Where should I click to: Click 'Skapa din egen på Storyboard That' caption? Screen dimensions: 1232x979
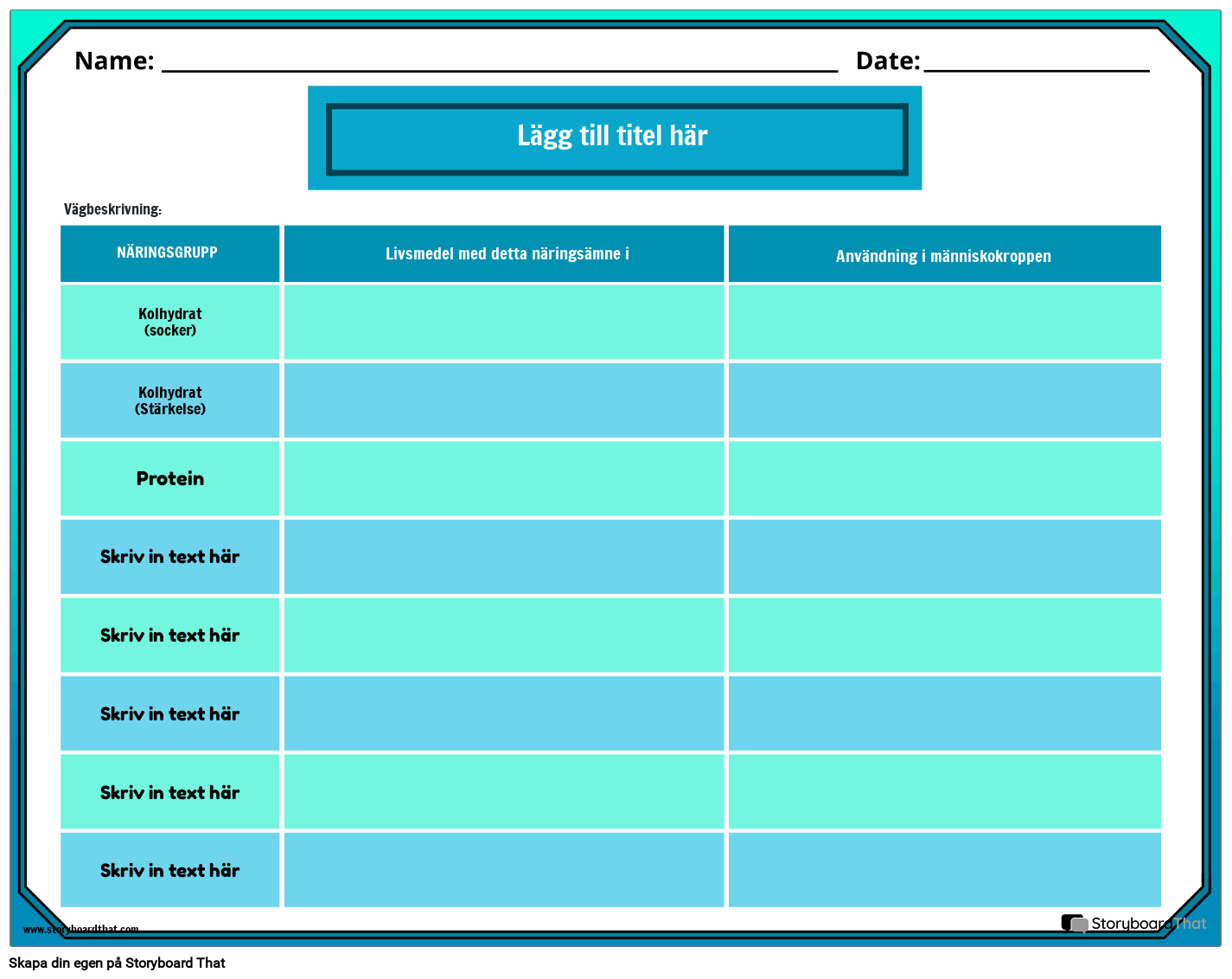pyautogui.click(x=117, y=963)
